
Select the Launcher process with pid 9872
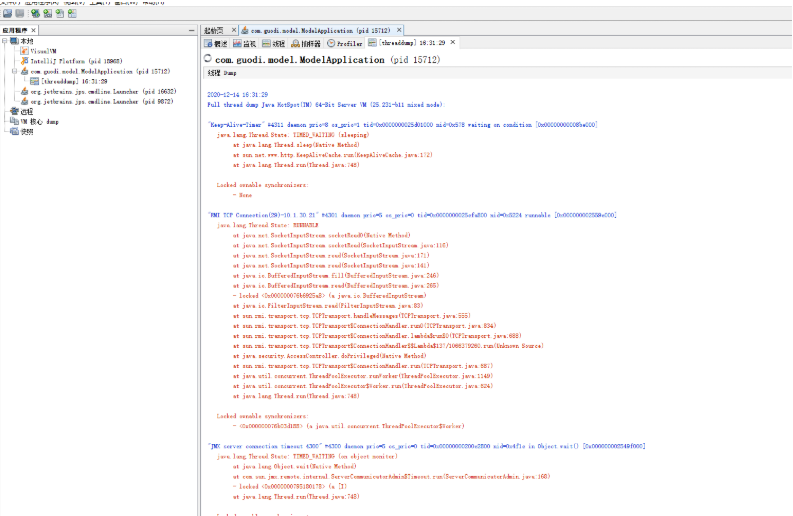coord(102,102)
